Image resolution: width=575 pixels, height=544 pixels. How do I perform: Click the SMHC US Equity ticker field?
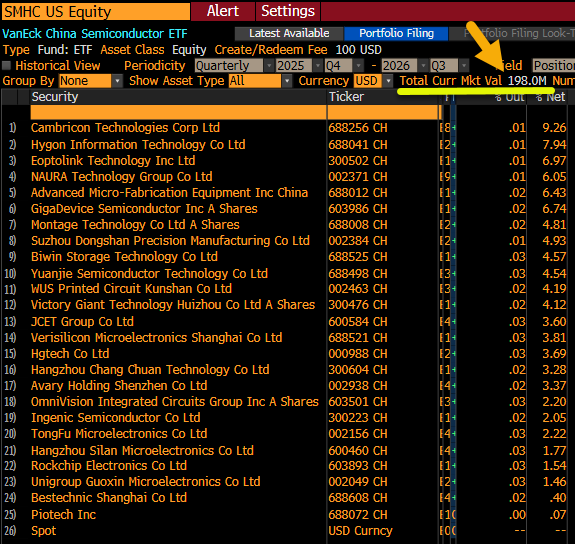coord(96,12)
